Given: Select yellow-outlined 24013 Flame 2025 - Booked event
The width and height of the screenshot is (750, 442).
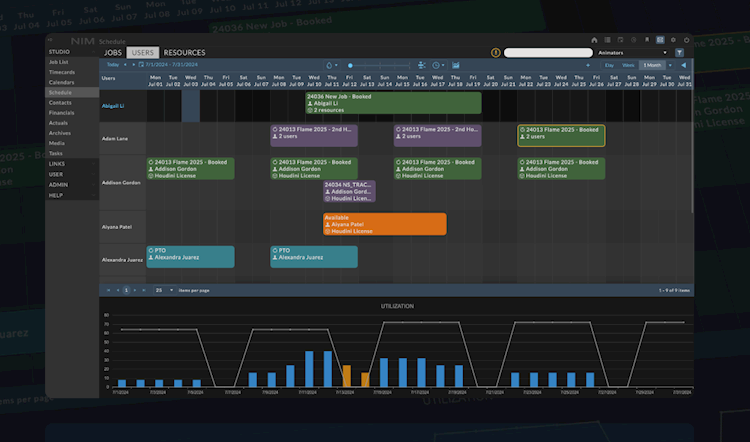Looking at the screenshot, I should pyautogui.click(x=561, y=136).
